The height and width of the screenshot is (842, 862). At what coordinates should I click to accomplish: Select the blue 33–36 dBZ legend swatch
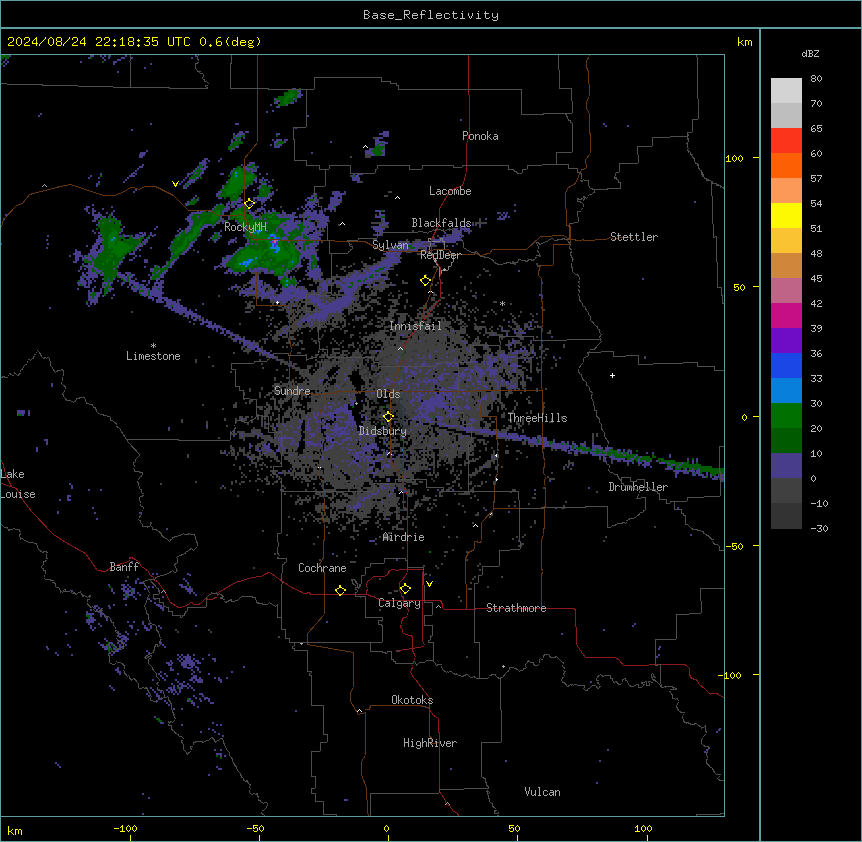pos(786,365)
